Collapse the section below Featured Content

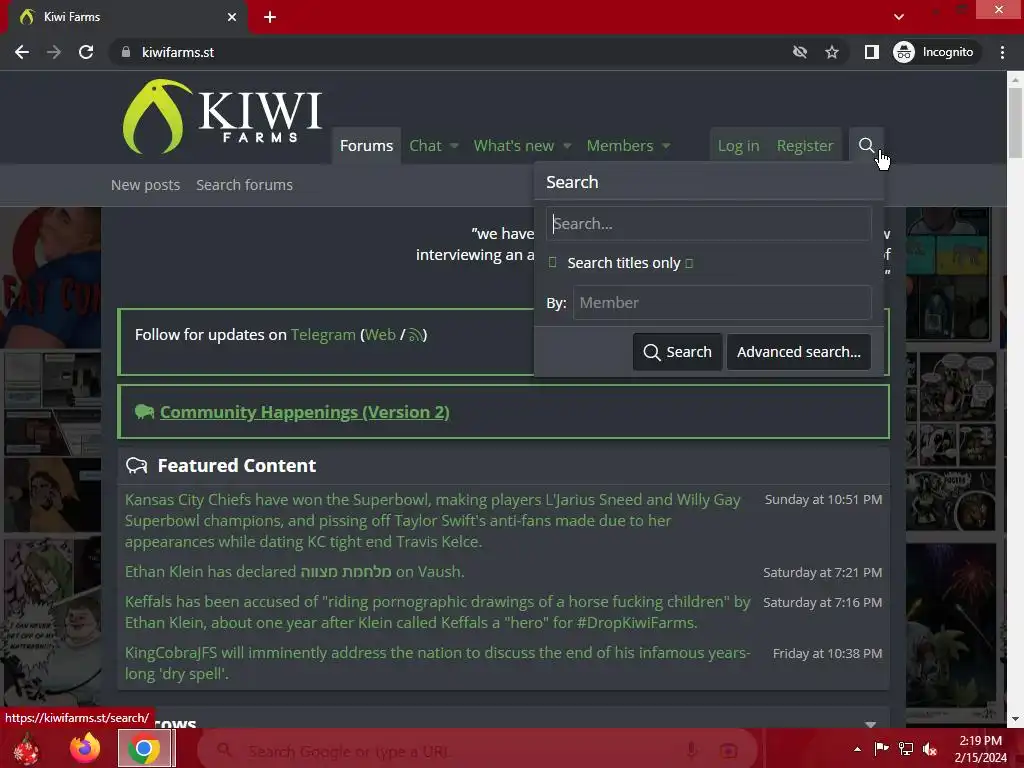pos(870,724)
